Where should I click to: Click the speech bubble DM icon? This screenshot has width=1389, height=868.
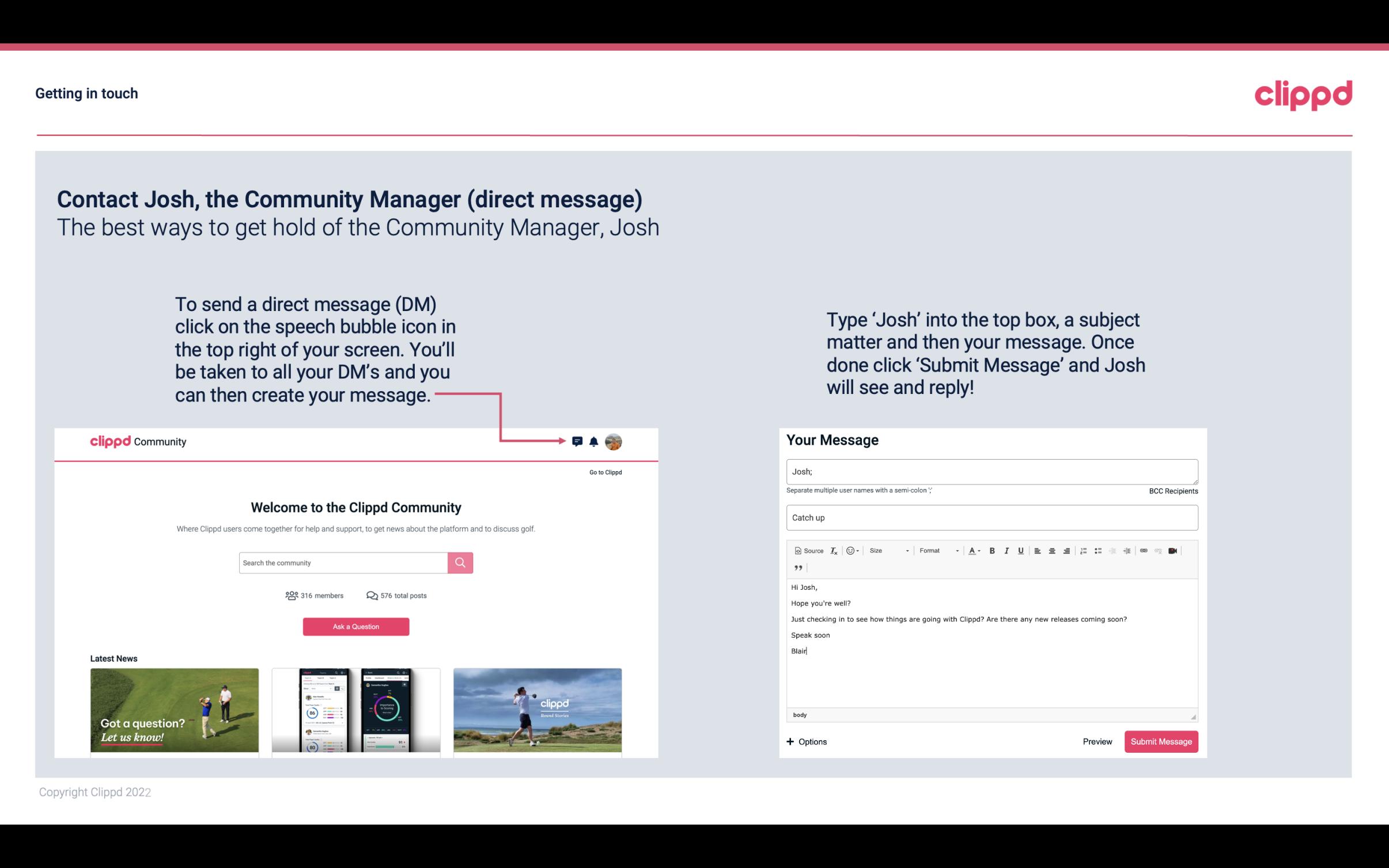click(578, 440)
